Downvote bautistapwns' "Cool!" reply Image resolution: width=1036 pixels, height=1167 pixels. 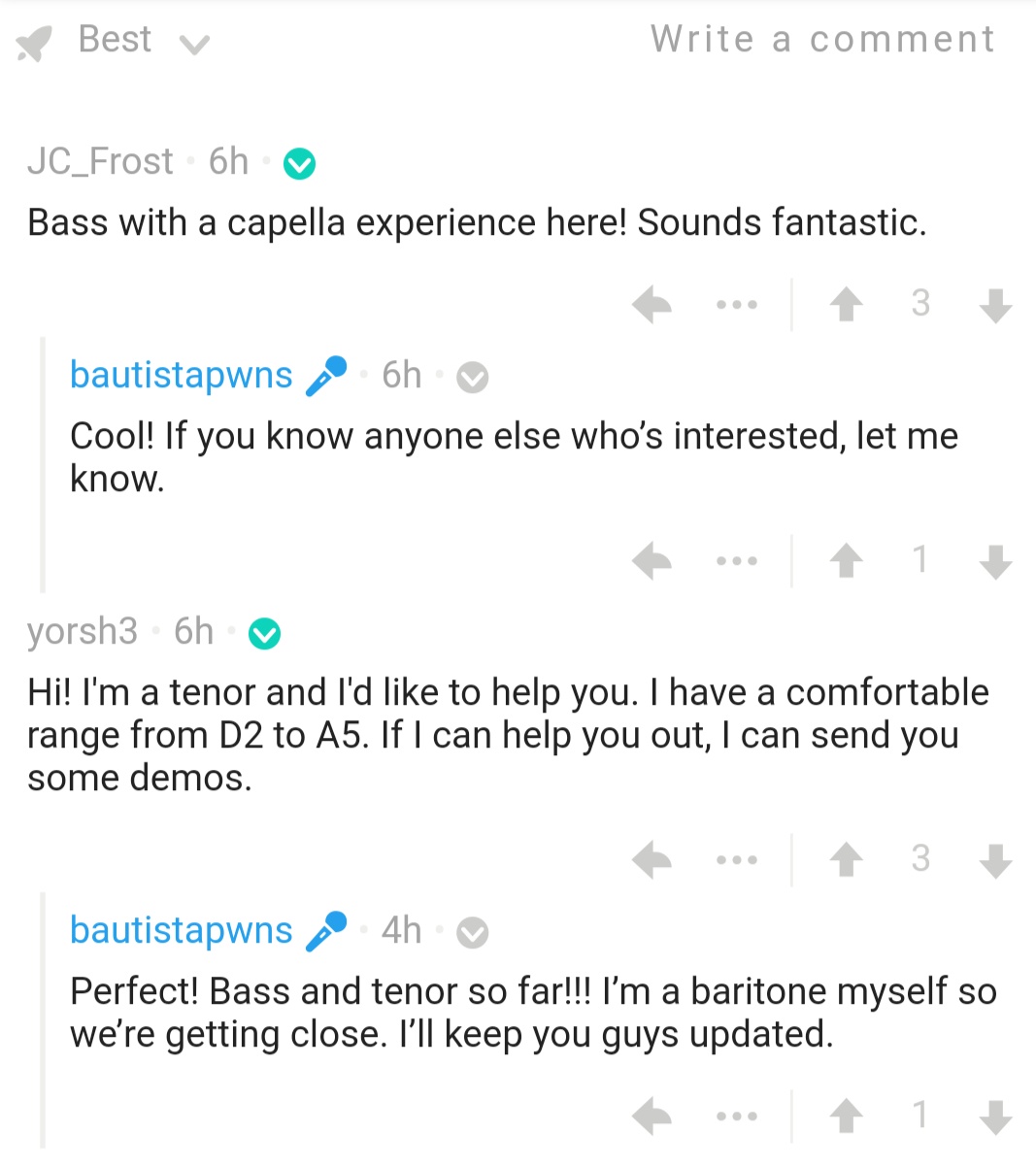coord(996,561)
